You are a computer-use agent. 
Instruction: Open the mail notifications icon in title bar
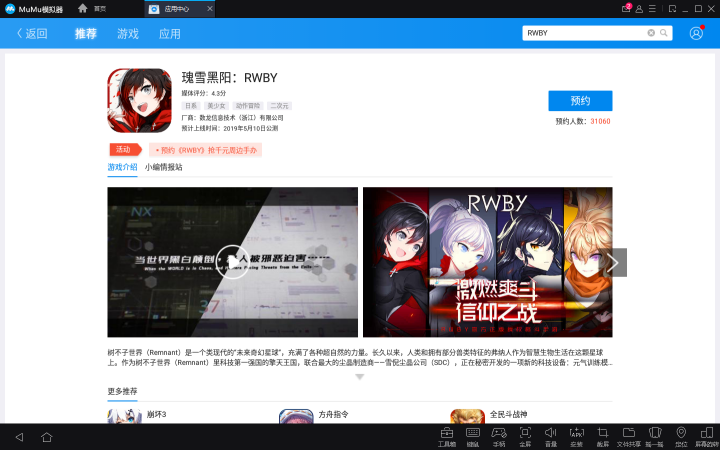tap(626, 8)
